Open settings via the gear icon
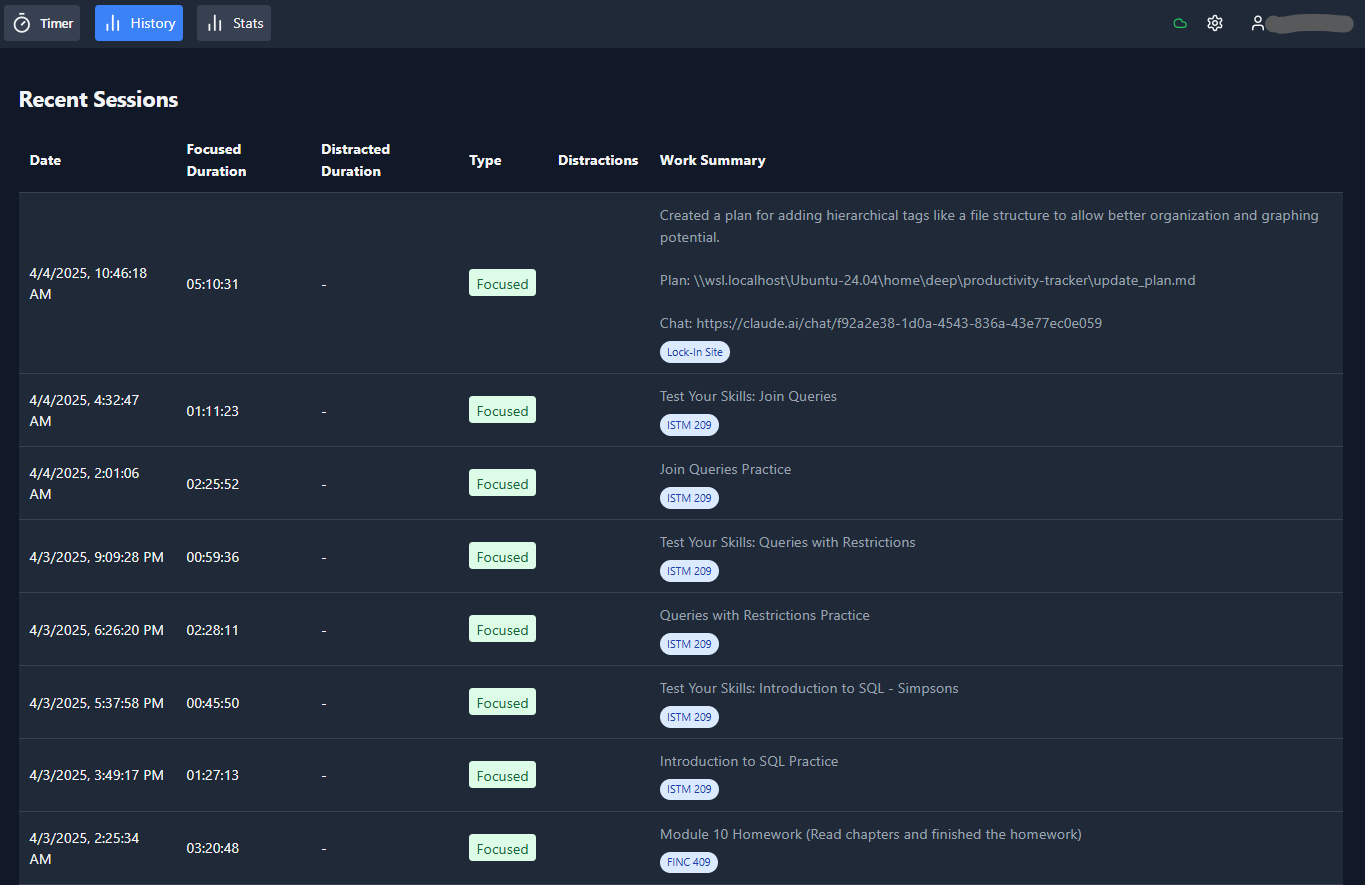The height and width of the screenshot is (885, 1365). [1215, 23]
